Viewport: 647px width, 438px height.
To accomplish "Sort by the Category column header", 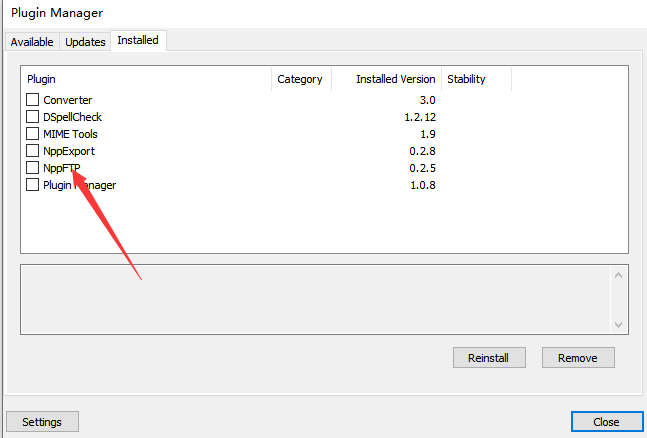I will click(301, 79).
